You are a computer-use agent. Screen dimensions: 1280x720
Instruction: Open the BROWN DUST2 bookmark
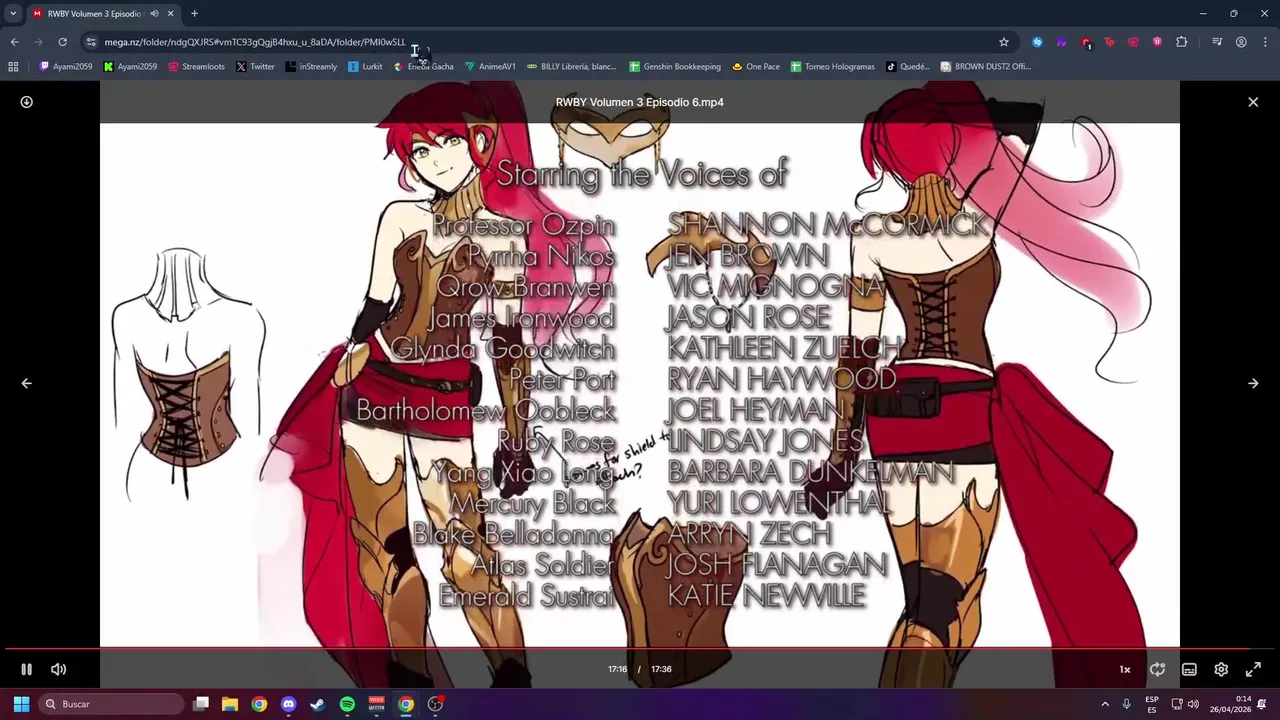(x=986, y=67)
